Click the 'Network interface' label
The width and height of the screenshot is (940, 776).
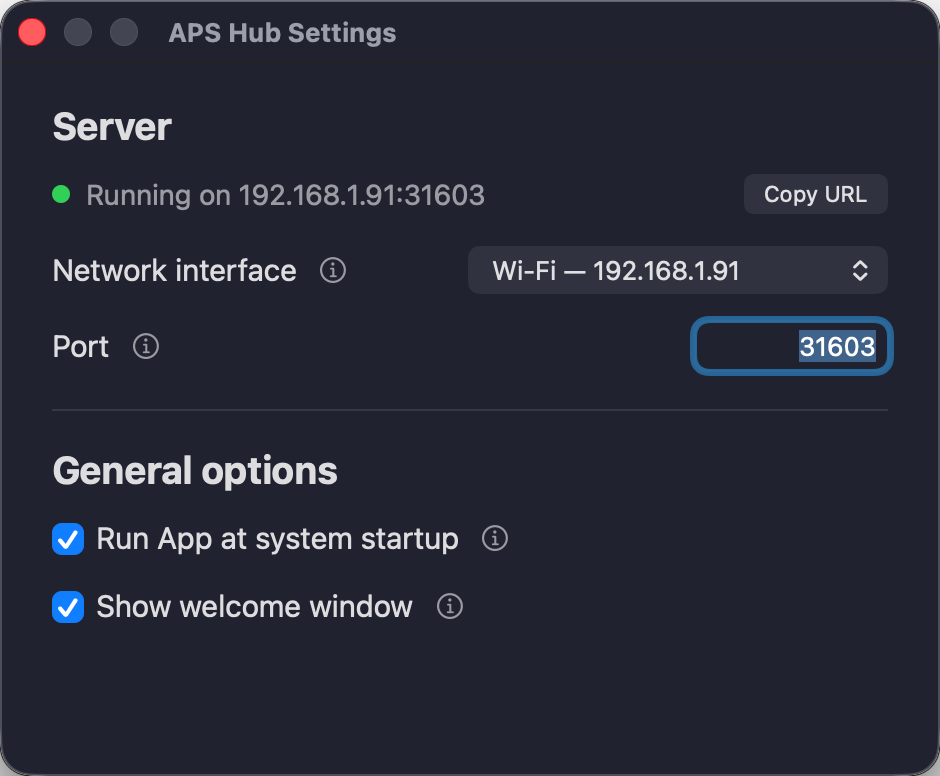[174, 271]
